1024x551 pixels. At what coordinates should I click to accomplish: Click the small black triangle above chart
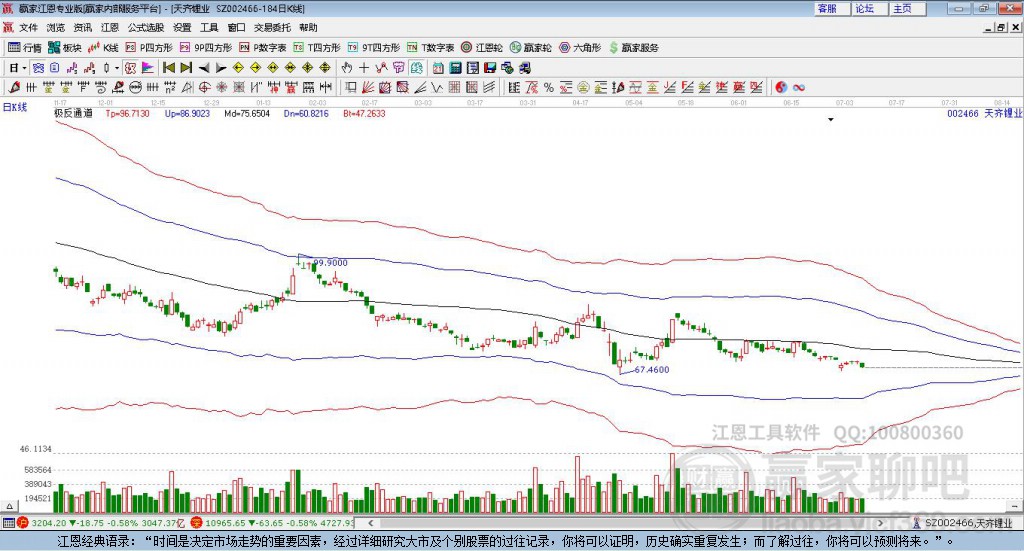831,119
